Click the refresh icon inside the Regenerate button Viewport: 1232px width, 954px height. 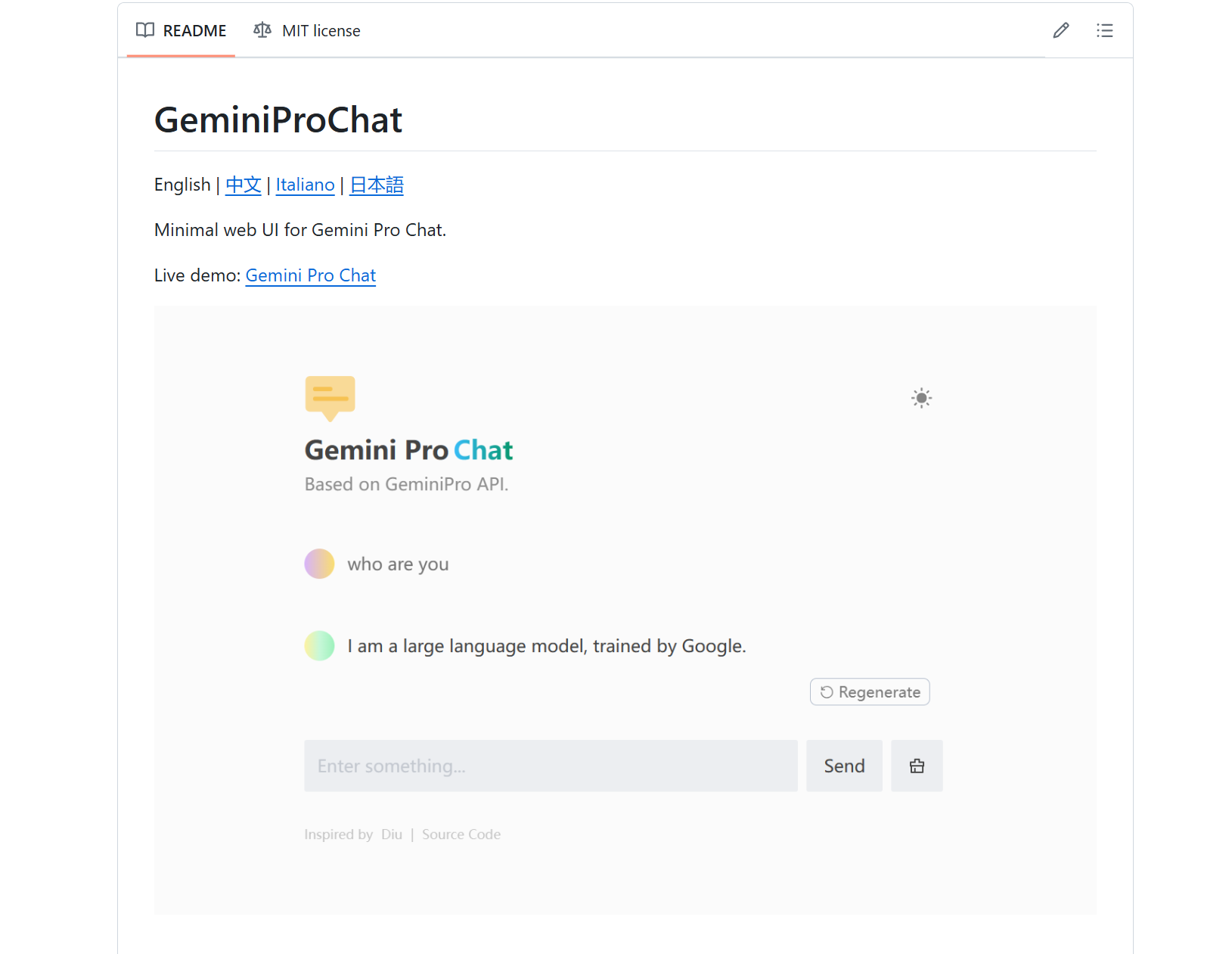click(x=826, y=691)
